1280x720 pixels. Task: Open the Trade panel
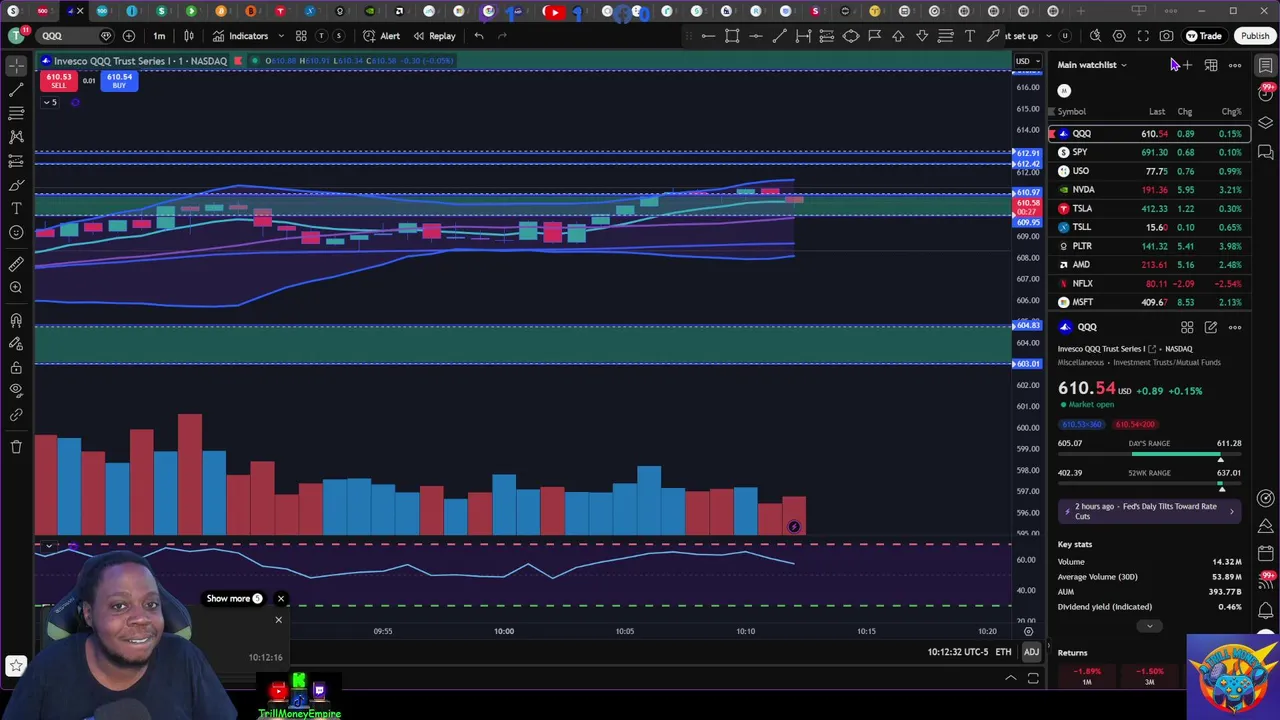1204,36
